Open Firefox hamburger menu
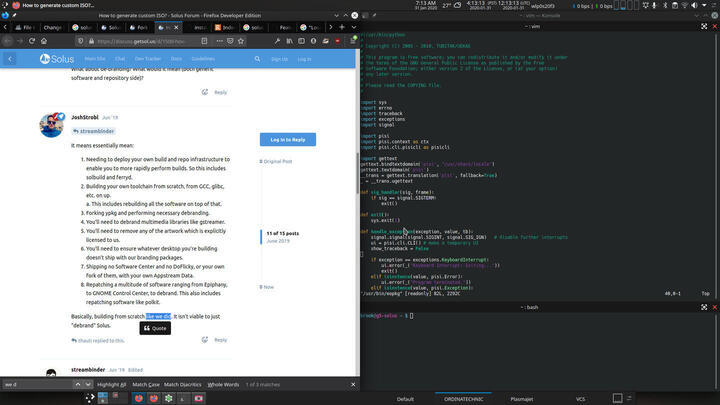The width and height of the screenshot is (720, 405). (x=353, y=41)
